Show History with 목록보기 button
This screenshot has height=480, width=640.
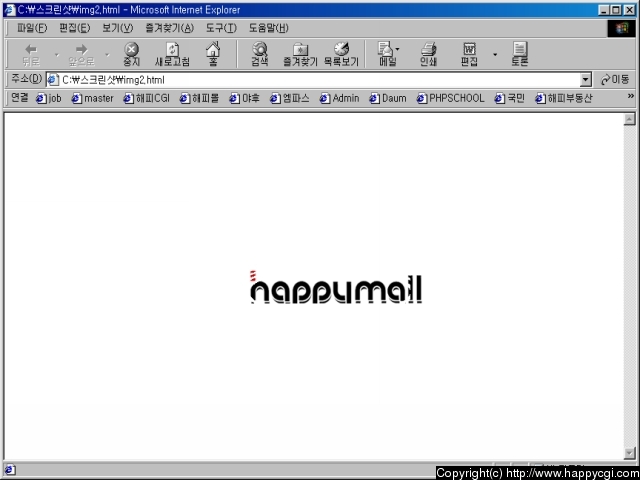click(x=341, y=54)
